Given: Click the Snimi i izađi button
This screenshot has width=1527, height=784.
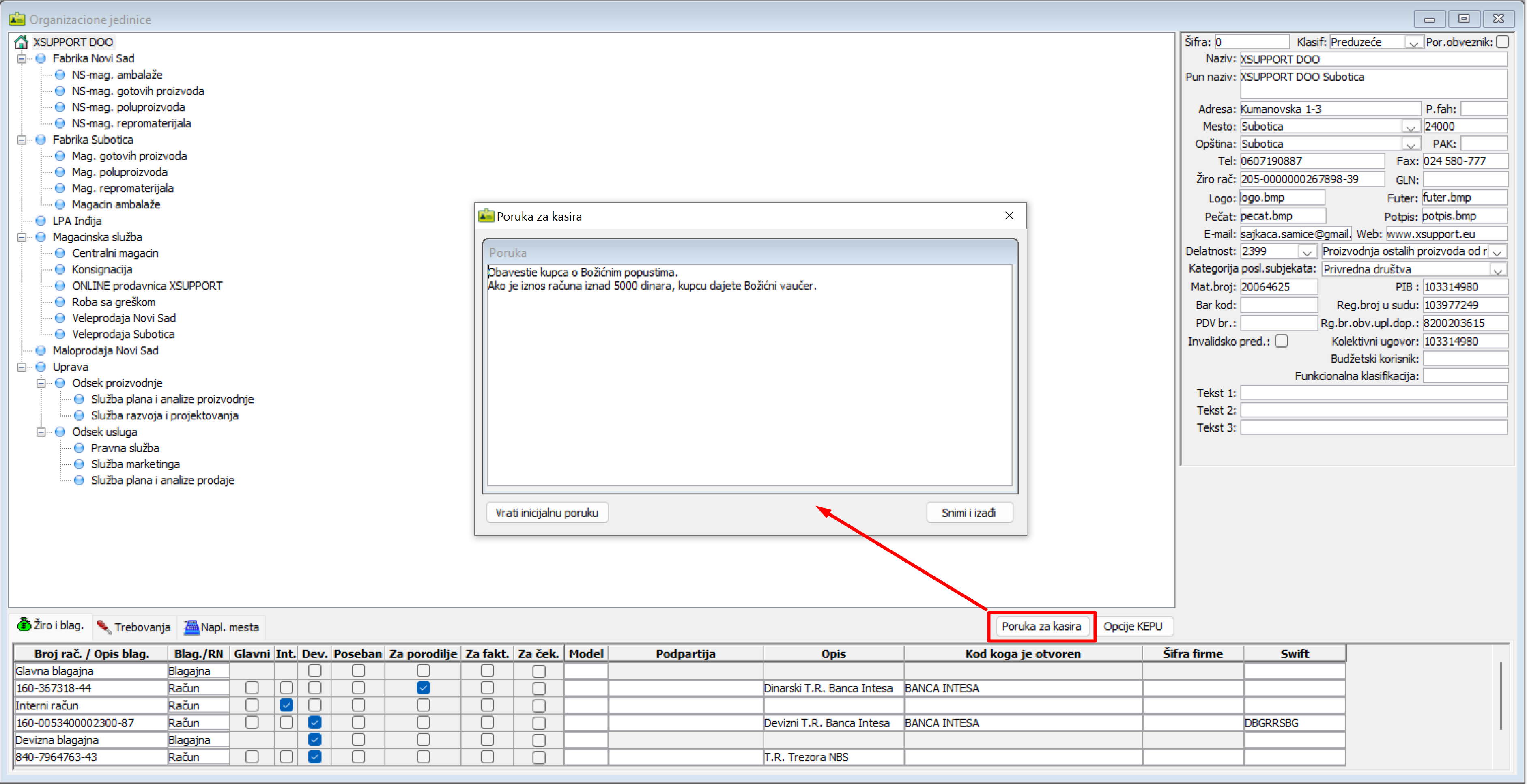Looking at the screenshot, I should (x=969, y=513).
